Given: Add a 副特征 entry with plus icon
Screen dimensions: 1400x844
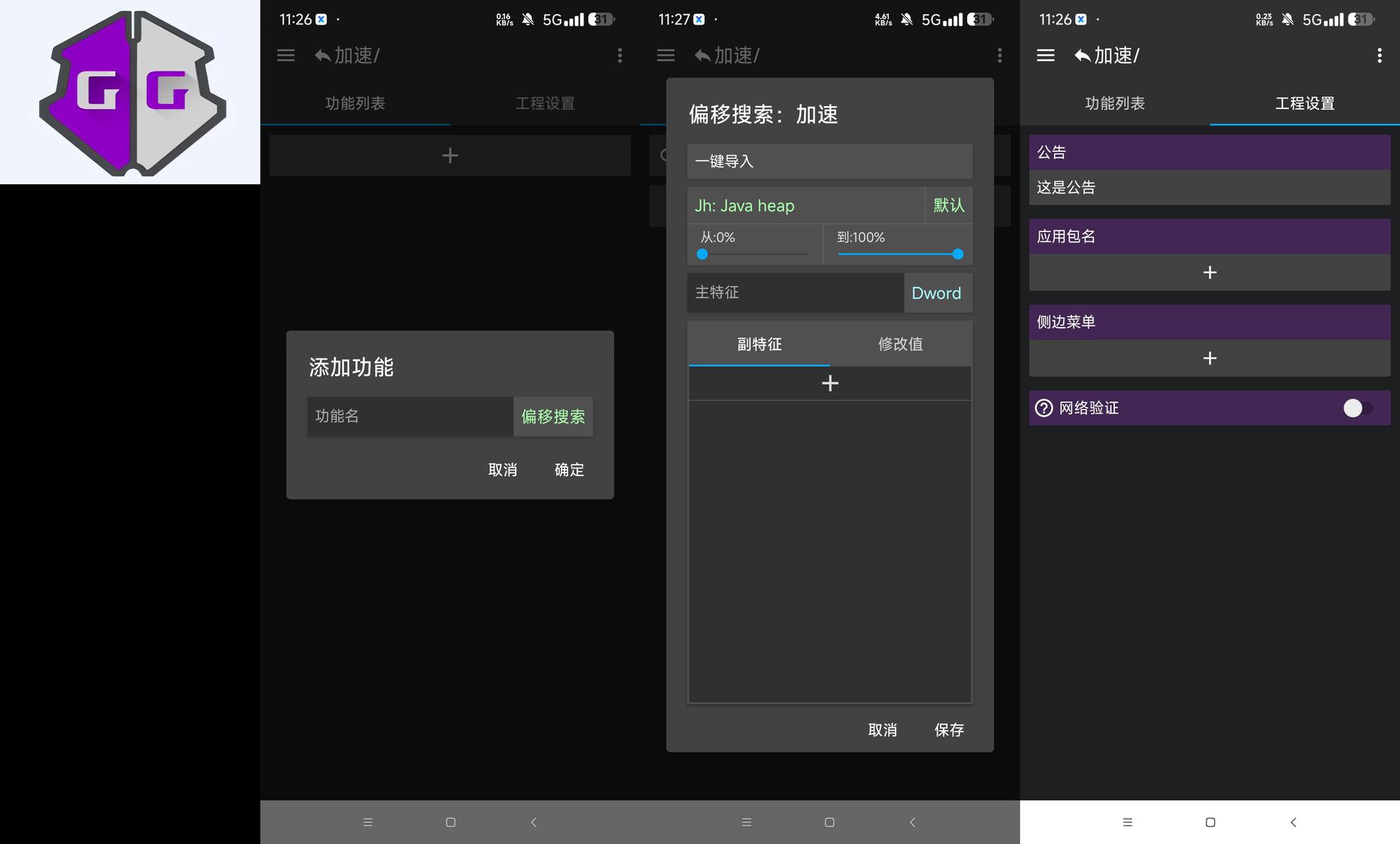Looking at the screenshot, I should (x=829, y=383).
